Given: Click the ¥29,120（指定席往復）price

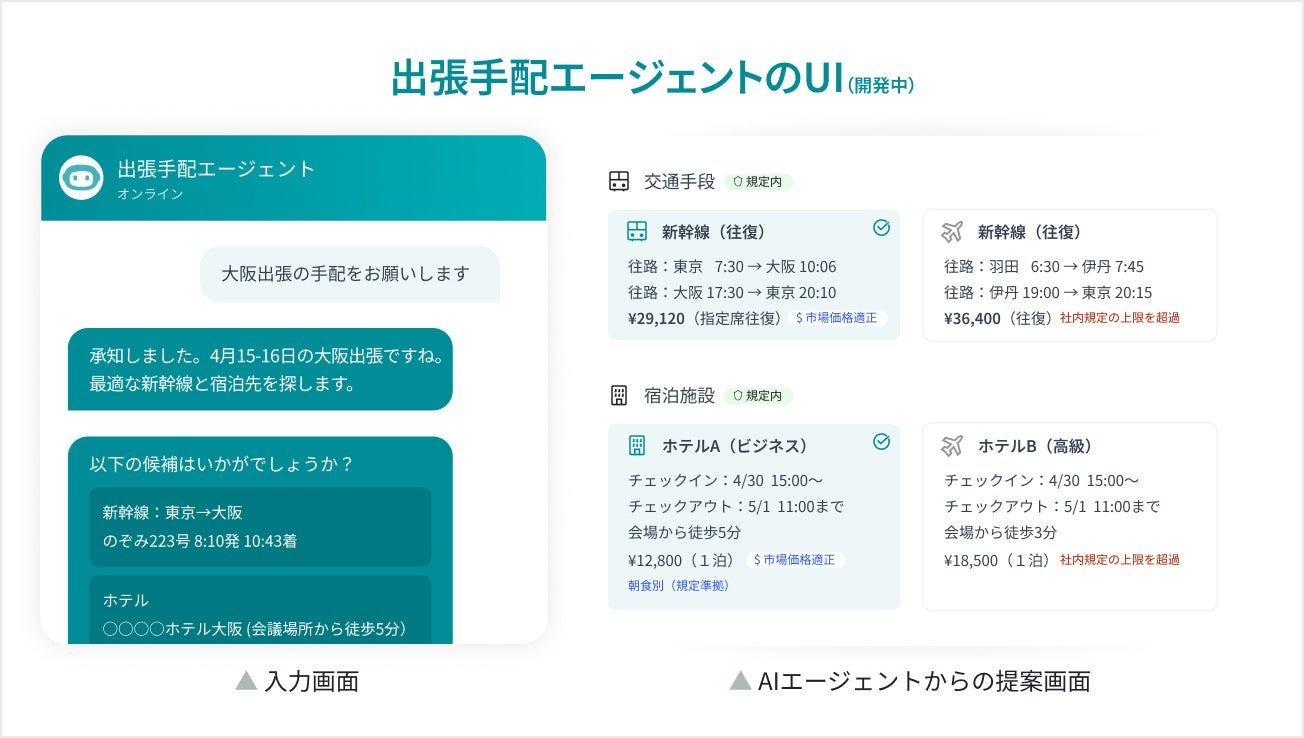Looking at the screenshot, I should 706,318.
